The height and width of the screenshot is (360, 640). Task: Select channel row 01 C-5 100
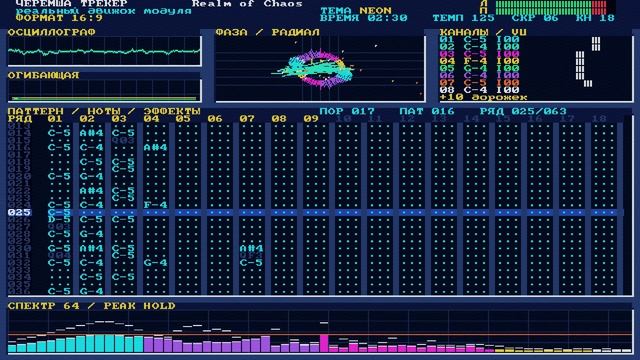[x=479, y=40]
